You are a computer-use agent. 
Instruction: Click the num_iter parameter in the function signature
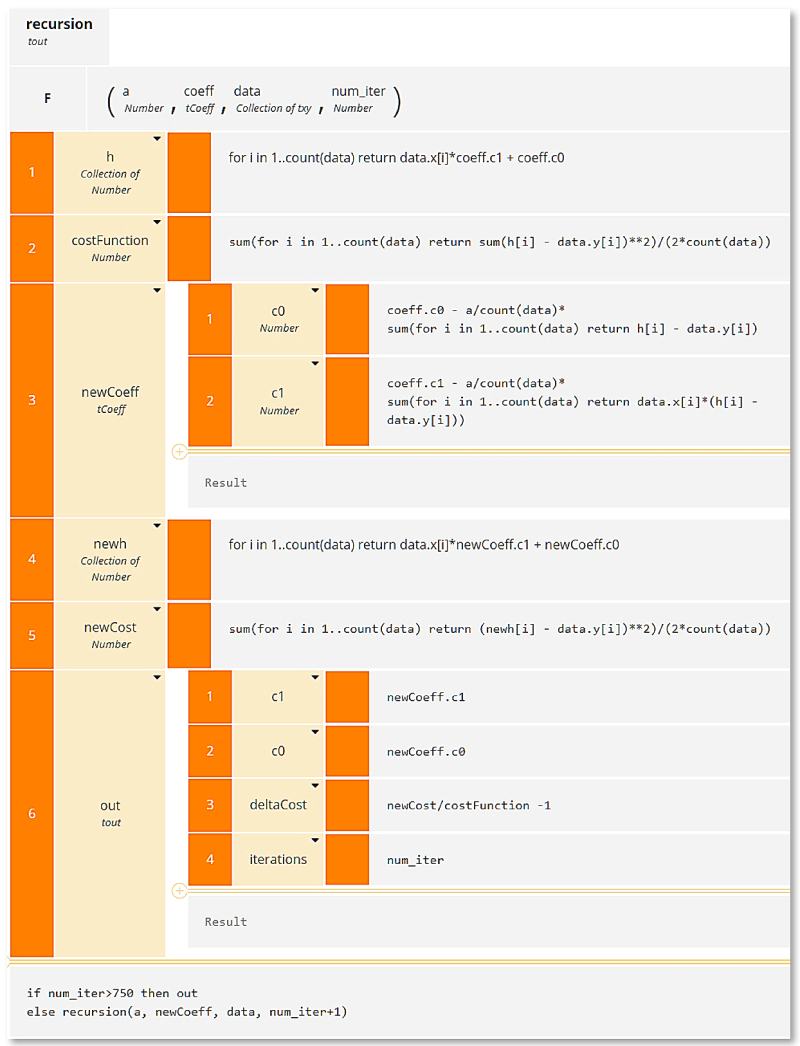[x=358, y=98]
